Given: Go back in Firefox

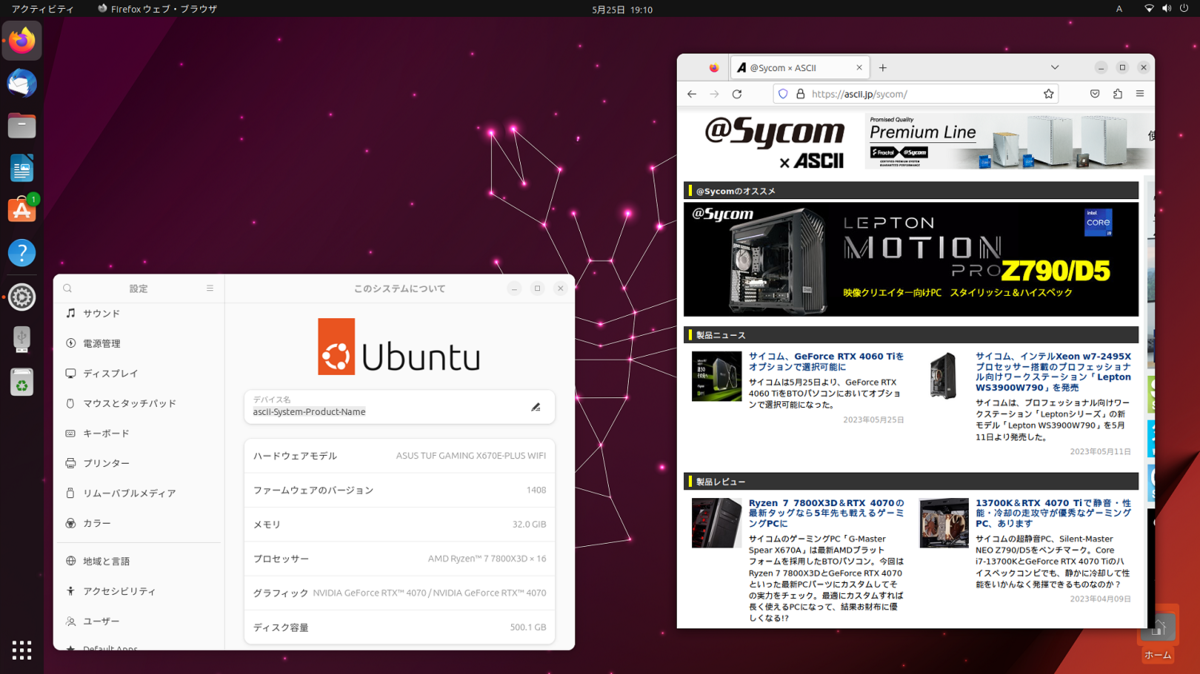Looking at the screenshot, I should pos(692,94).
